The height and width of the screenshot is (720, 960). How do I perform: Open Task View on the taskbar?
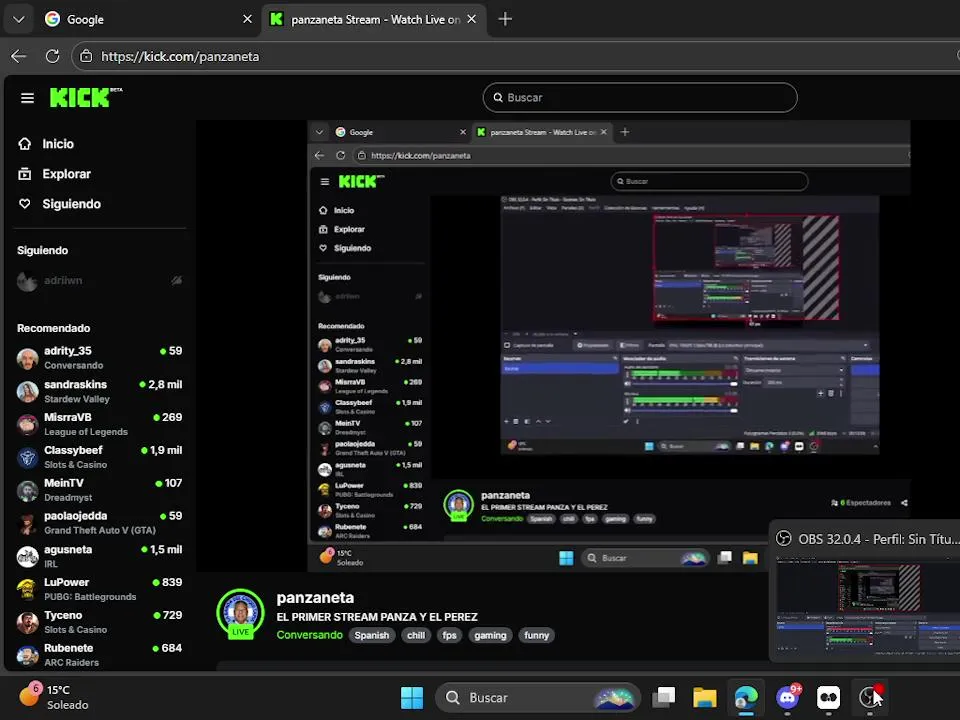tap(664, 697)
